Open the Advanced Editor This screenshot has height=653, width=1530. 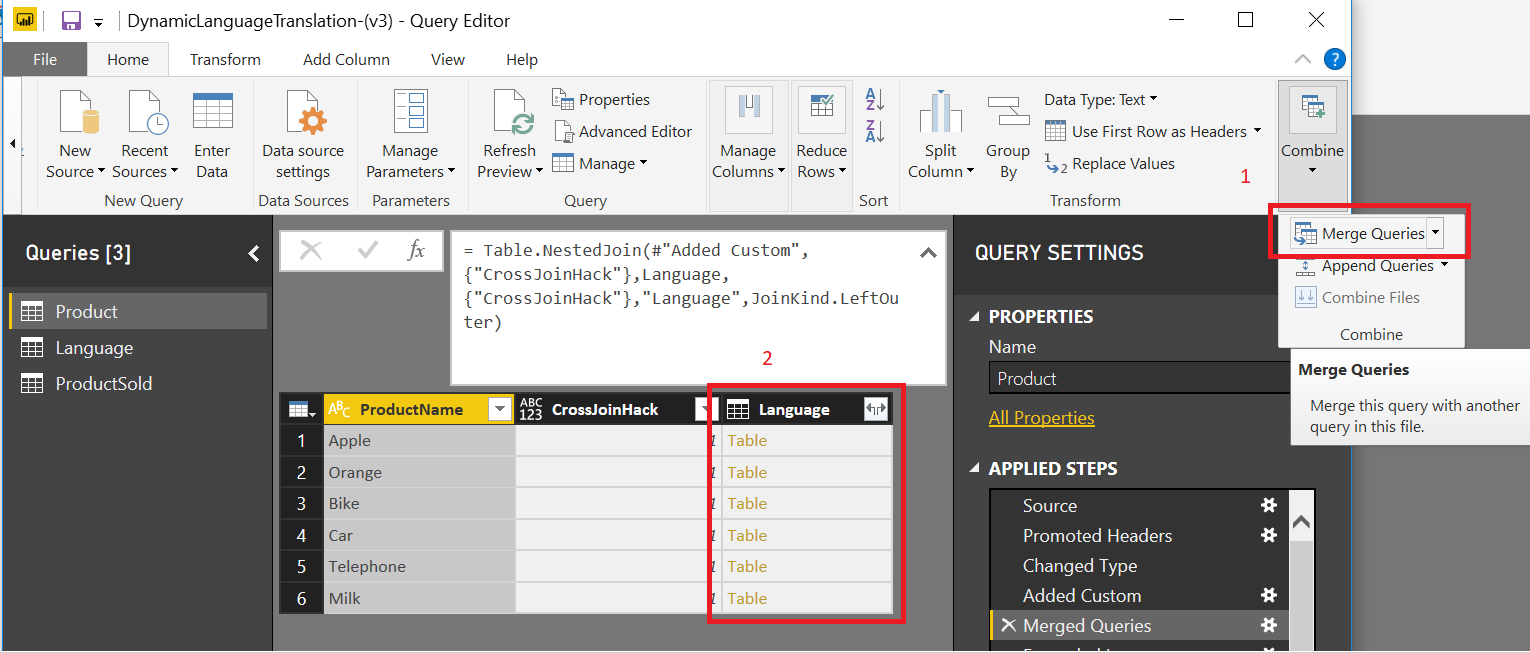622,131
